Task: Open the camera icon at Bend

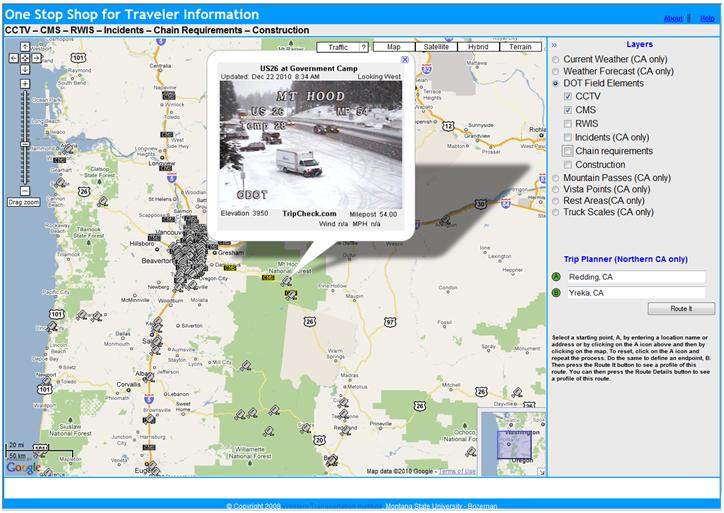Action: tap(332, 459)
